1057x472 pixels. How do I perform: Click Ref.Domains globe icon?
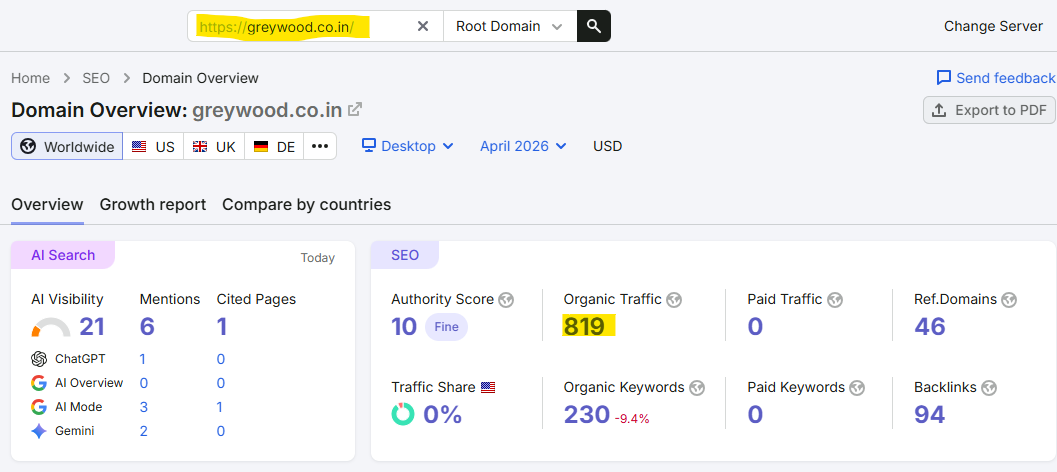click(x=1009, y=300)
